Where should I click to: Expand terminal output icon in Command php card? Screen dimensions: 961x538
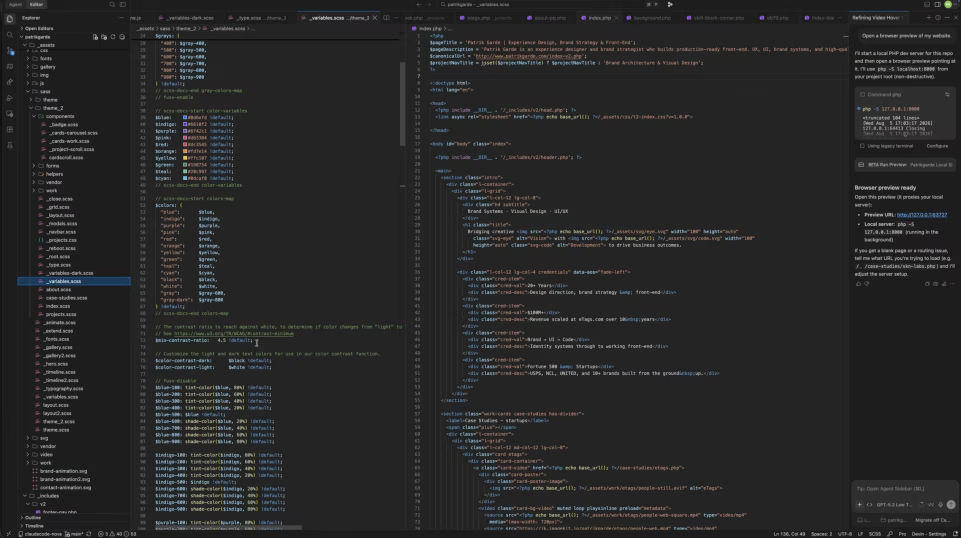pos(947,94)
